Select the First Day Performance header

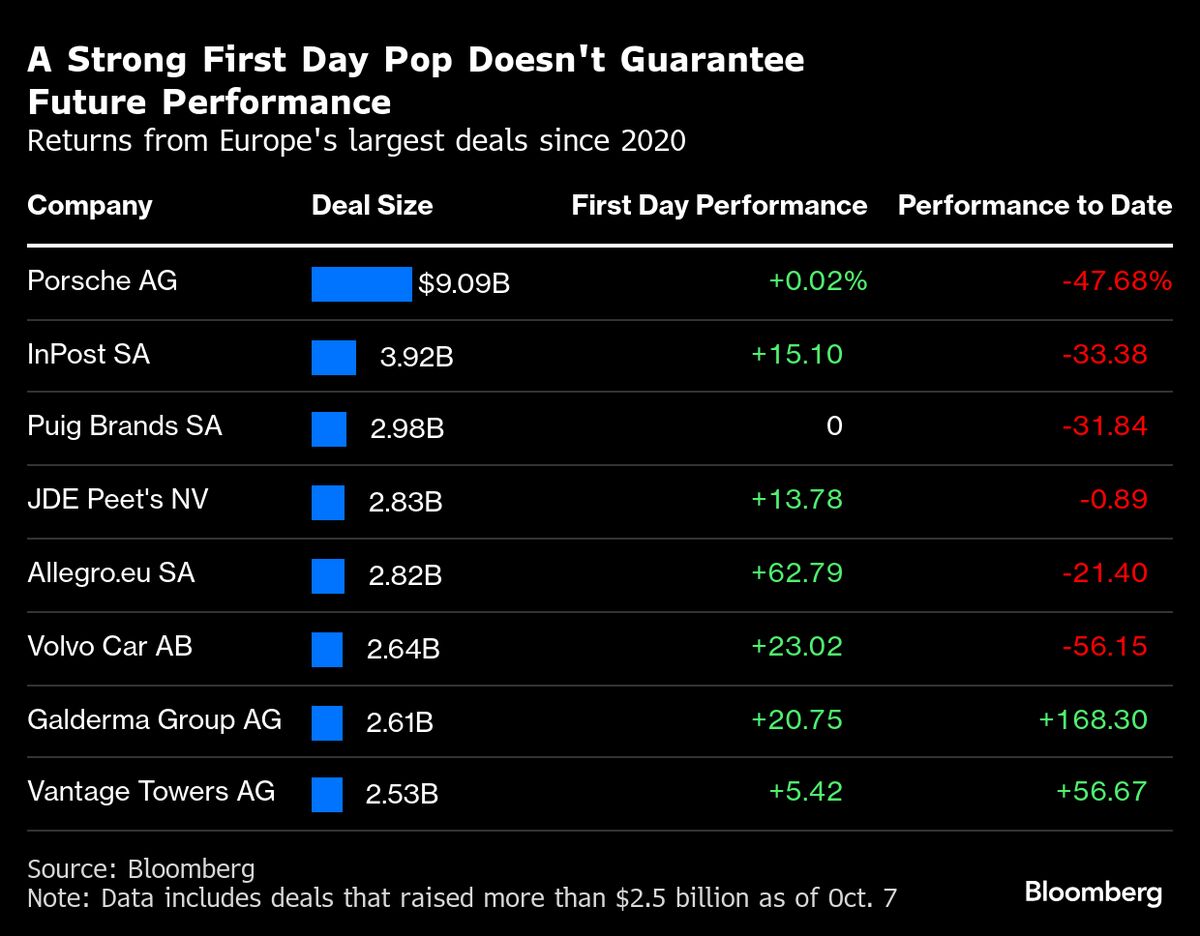pos(719,206)
